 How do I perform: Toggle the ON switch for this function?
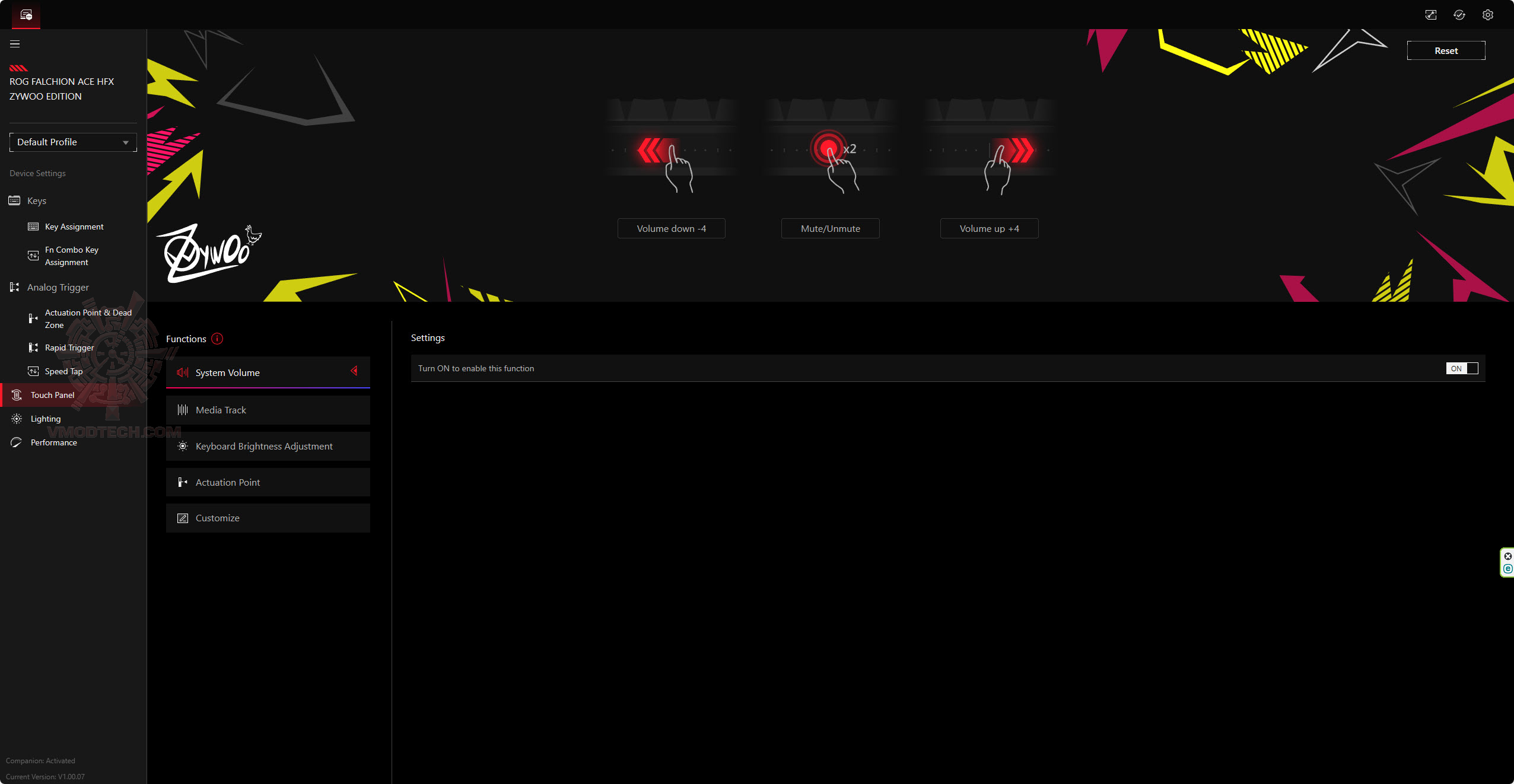[x=1461, y=368]
